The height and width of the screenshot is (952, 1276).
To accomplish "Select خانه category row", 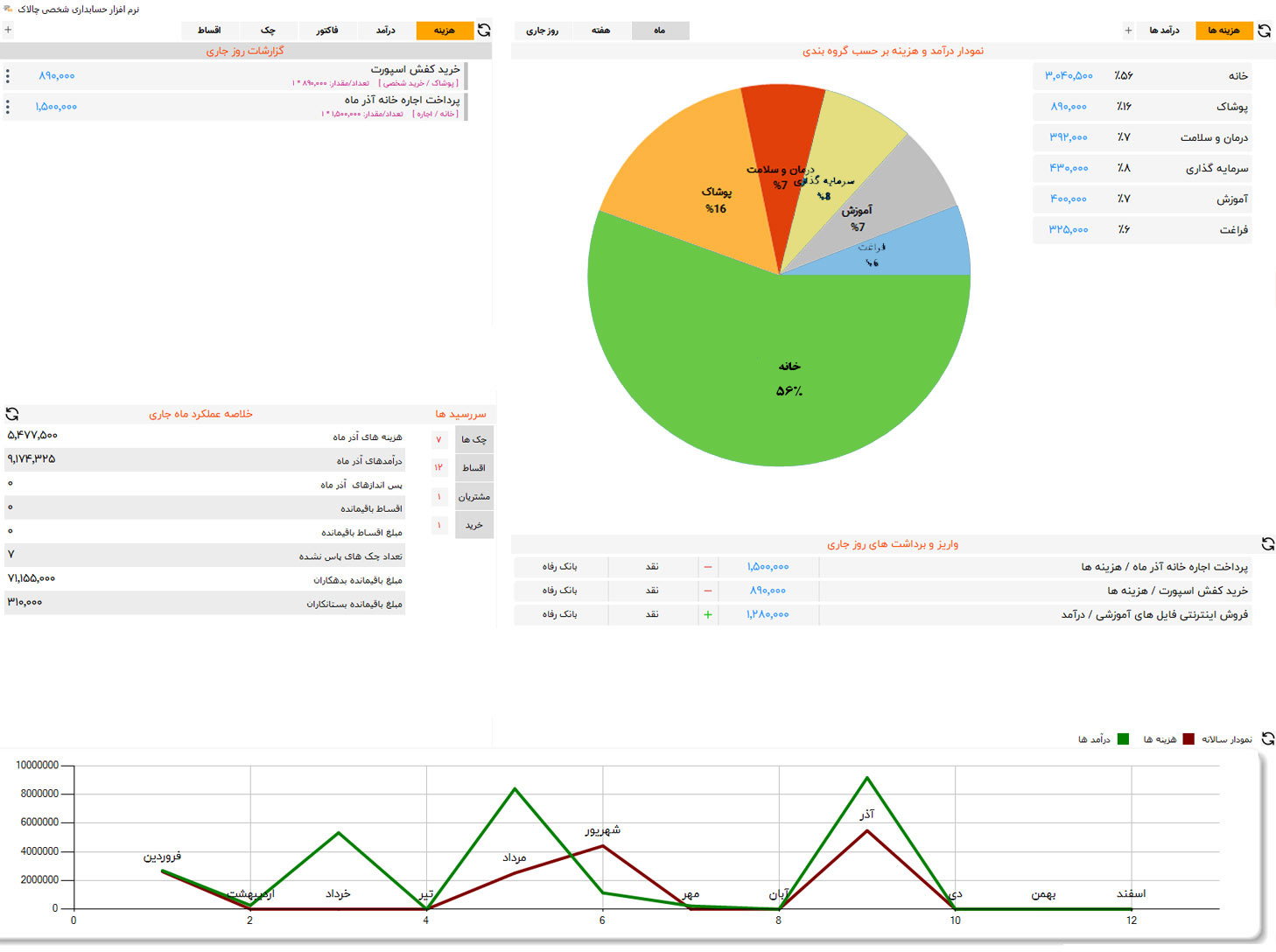I will click(1142, 76).
